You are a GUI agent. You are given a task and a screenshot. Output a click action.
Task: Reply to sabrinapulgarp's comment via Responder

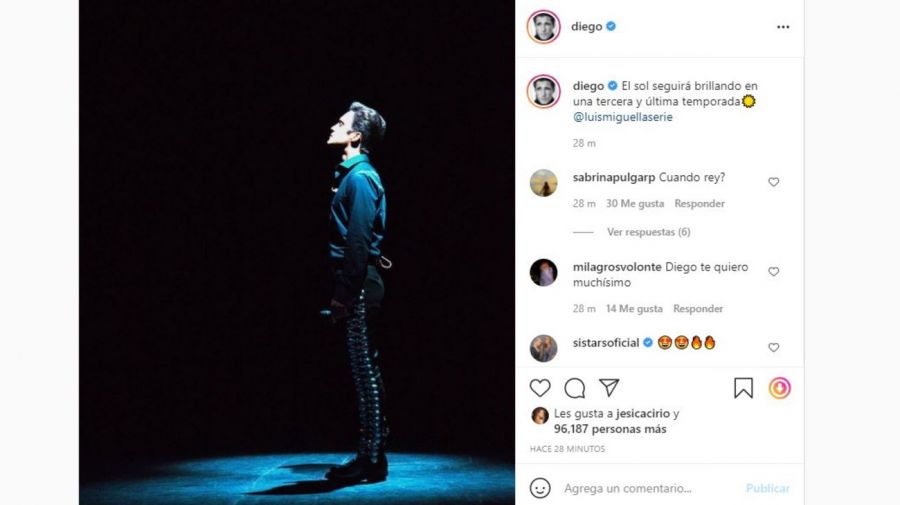(699, 204)
